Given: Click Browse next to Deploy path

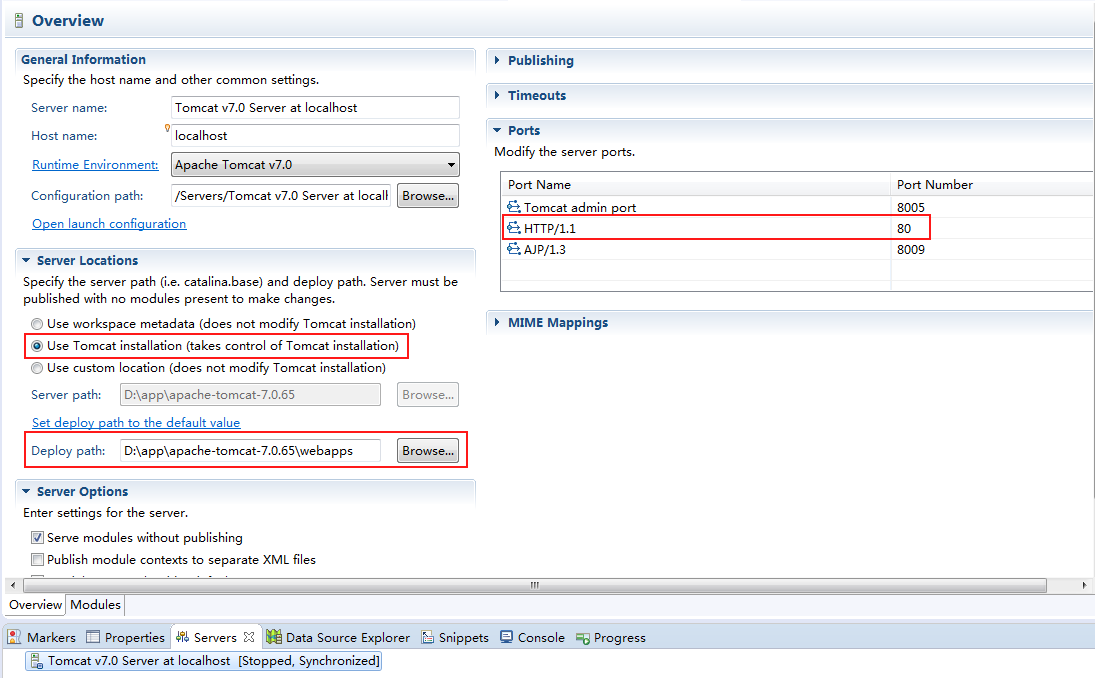Looking at the screenshot, I should point(428,450).
